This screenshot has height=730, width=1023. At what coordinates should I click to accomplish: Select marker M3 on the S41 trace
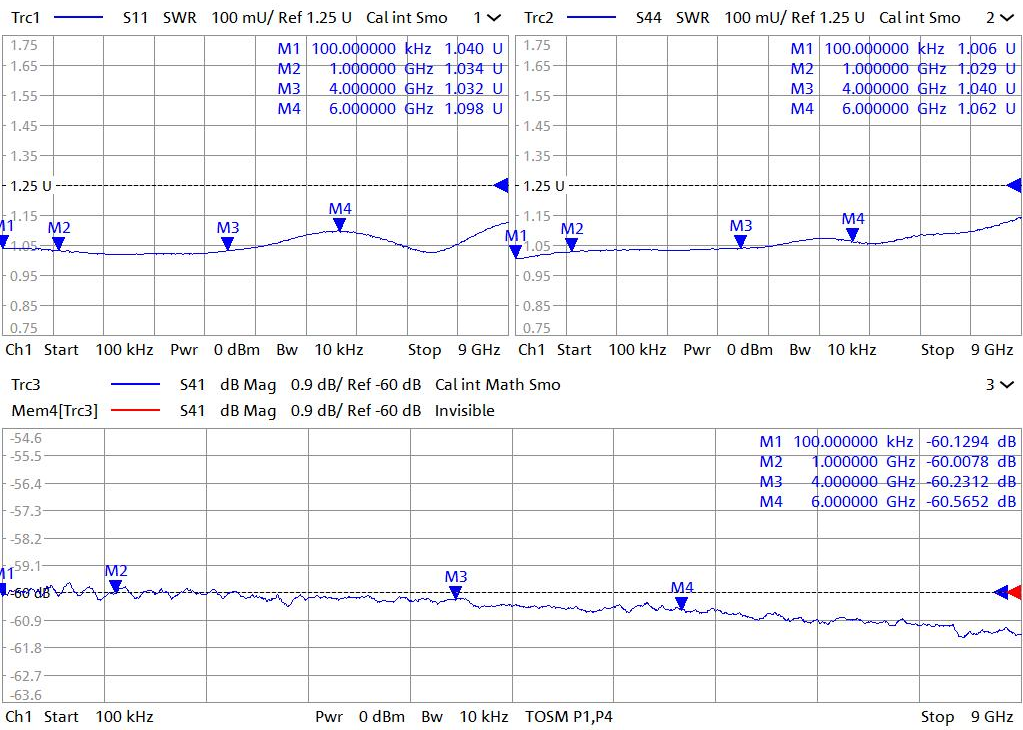pyautogui.click(x=455, y=591)
